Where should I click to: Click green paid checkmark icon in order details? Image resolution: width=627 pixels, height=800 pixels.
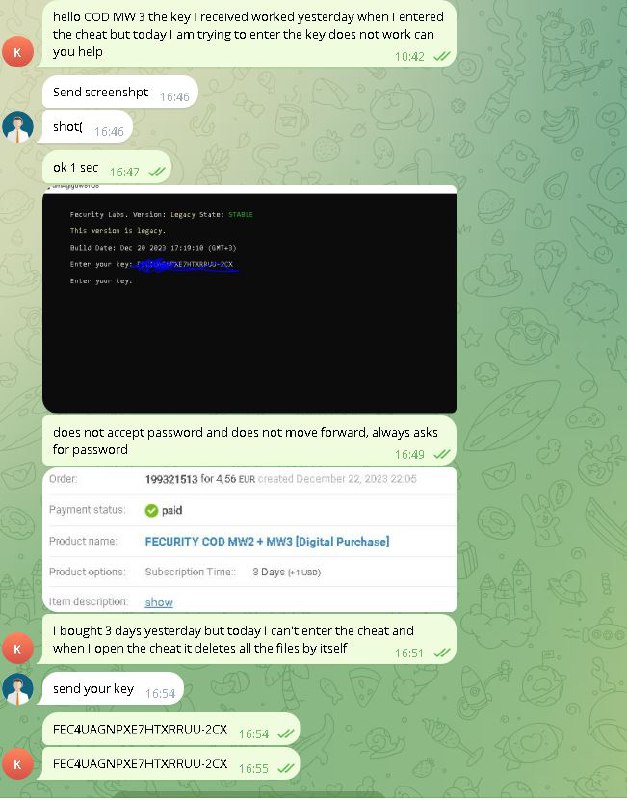[x=152, y=510]
